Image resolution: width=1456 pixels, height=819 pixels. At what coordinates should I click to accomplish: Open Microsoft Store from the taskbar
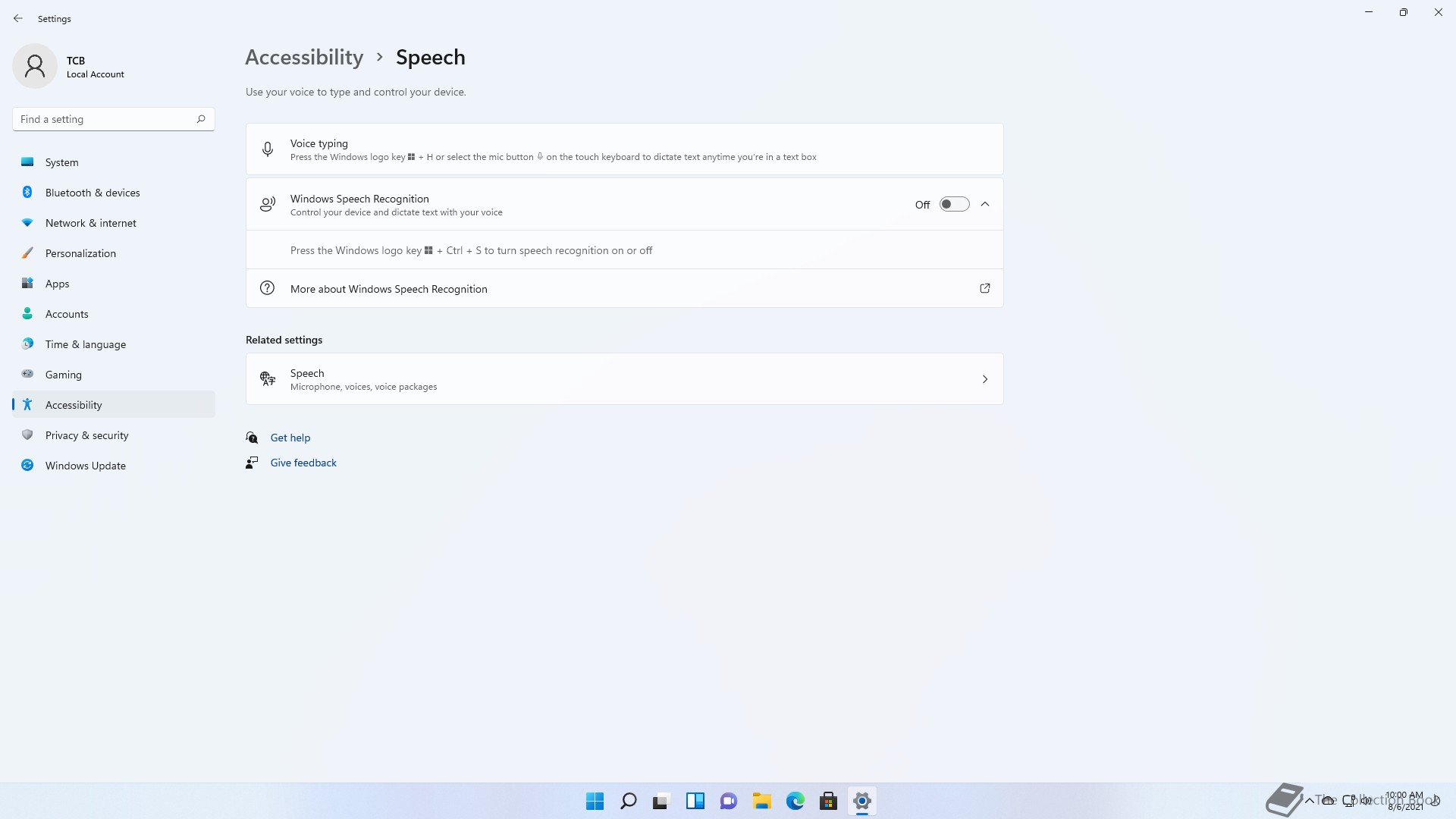coord(829,801)
